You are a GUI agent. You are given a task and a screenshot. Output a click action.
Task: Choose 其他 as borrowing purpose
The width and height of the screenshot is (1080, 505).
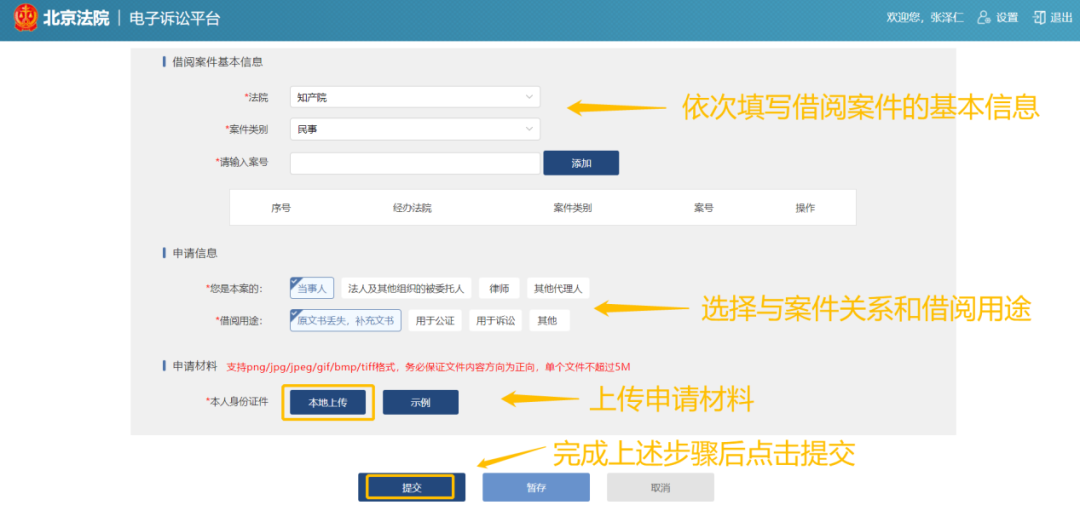[549, 320]
